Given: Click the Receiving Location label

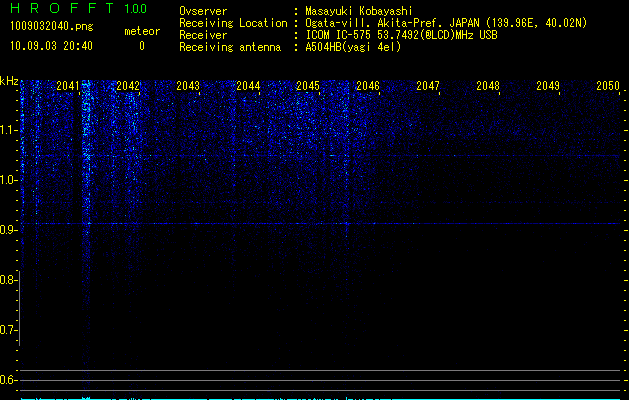Looking at the screenshot, I should (x=233, y=23).
